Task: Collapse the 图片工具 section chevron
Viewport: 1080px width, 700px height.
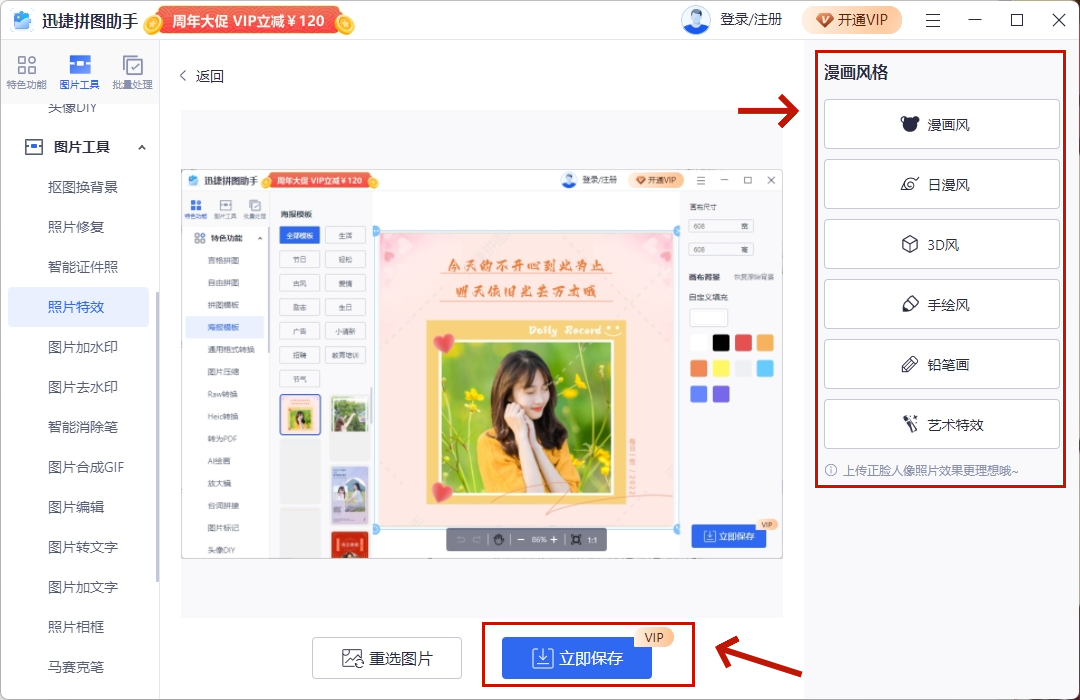Action: click(x=141, y=147)
